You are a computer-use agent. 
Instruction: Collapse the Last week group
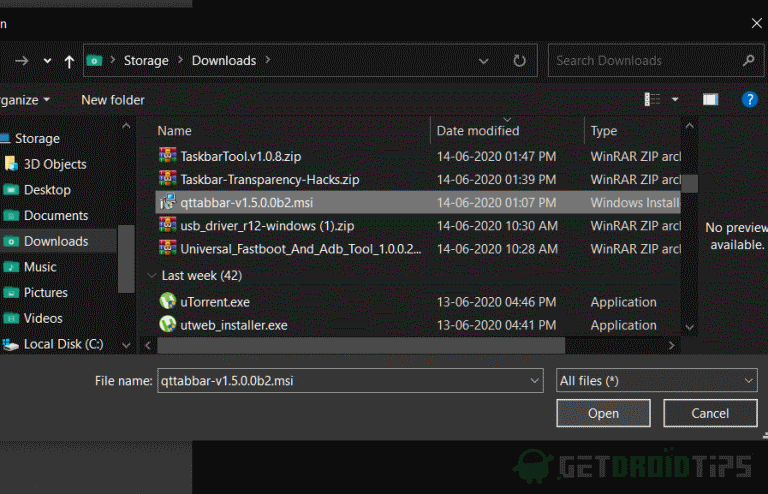(x=152, y=275)
